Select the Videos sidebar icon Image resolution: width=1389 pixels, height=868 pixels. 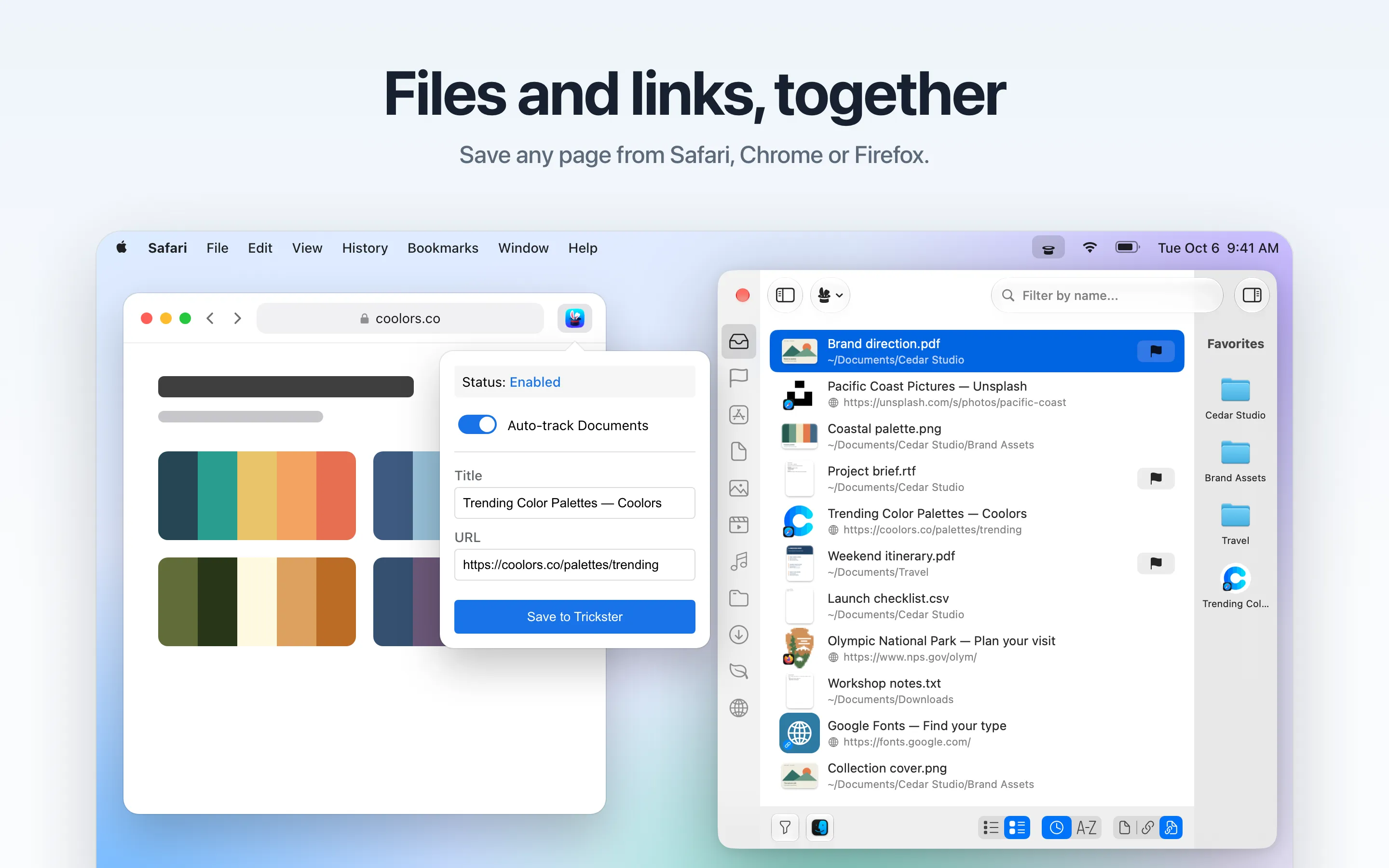739,525
